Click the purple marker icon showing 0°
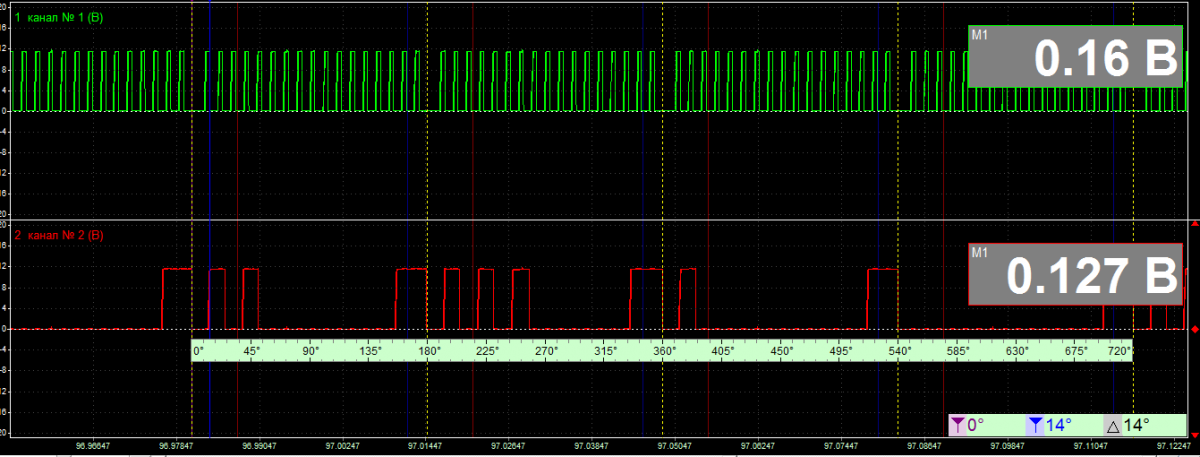Image resolution: width=1200 pixels, height=457 pixels. coord(959,425)
